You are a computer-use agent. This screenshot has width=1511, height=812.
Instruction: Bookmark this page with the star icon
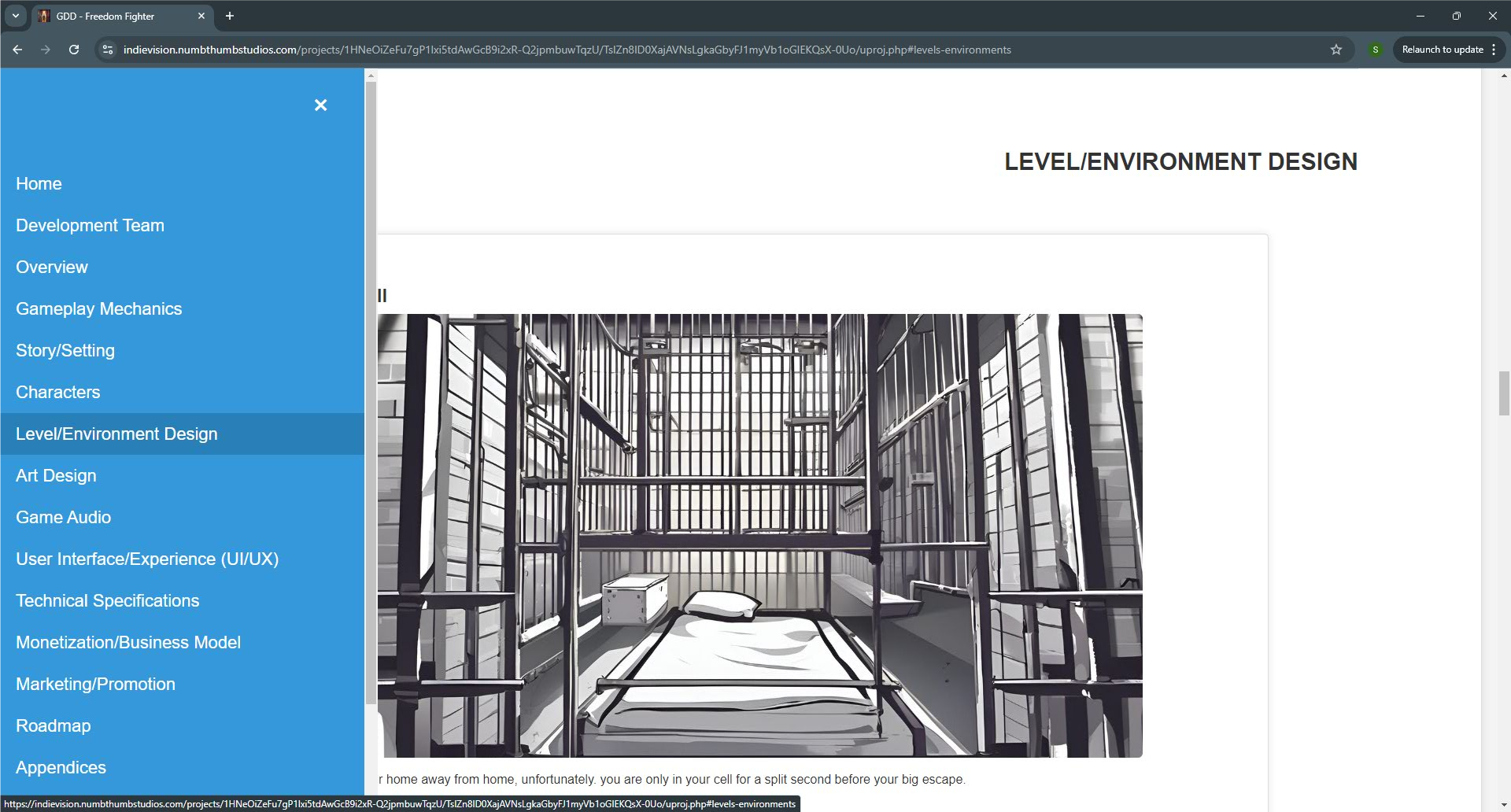point(1336,50)
